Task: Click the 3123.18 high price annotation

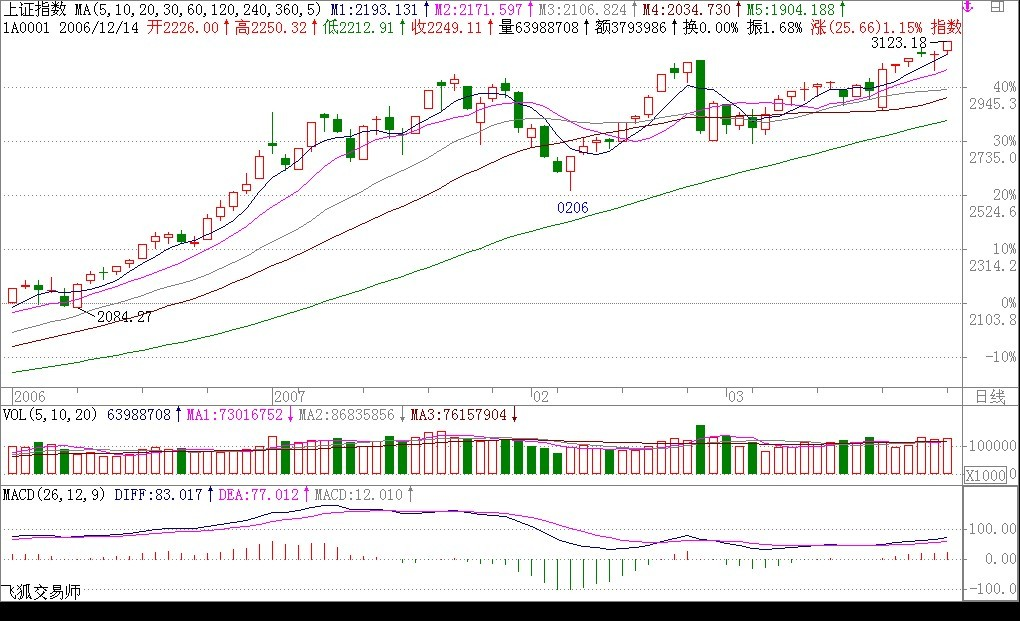Action: (x=898, y=43)
